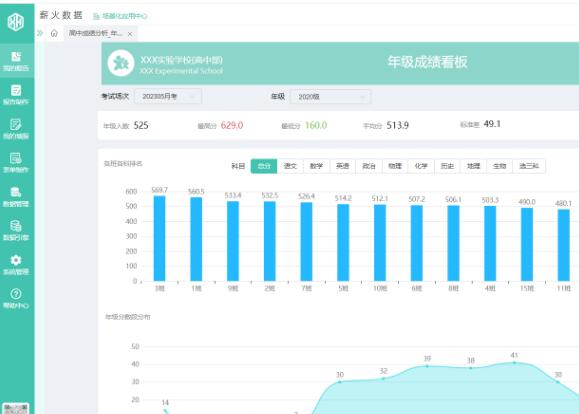Click the line chart point labeled 41

coord(514,363)
